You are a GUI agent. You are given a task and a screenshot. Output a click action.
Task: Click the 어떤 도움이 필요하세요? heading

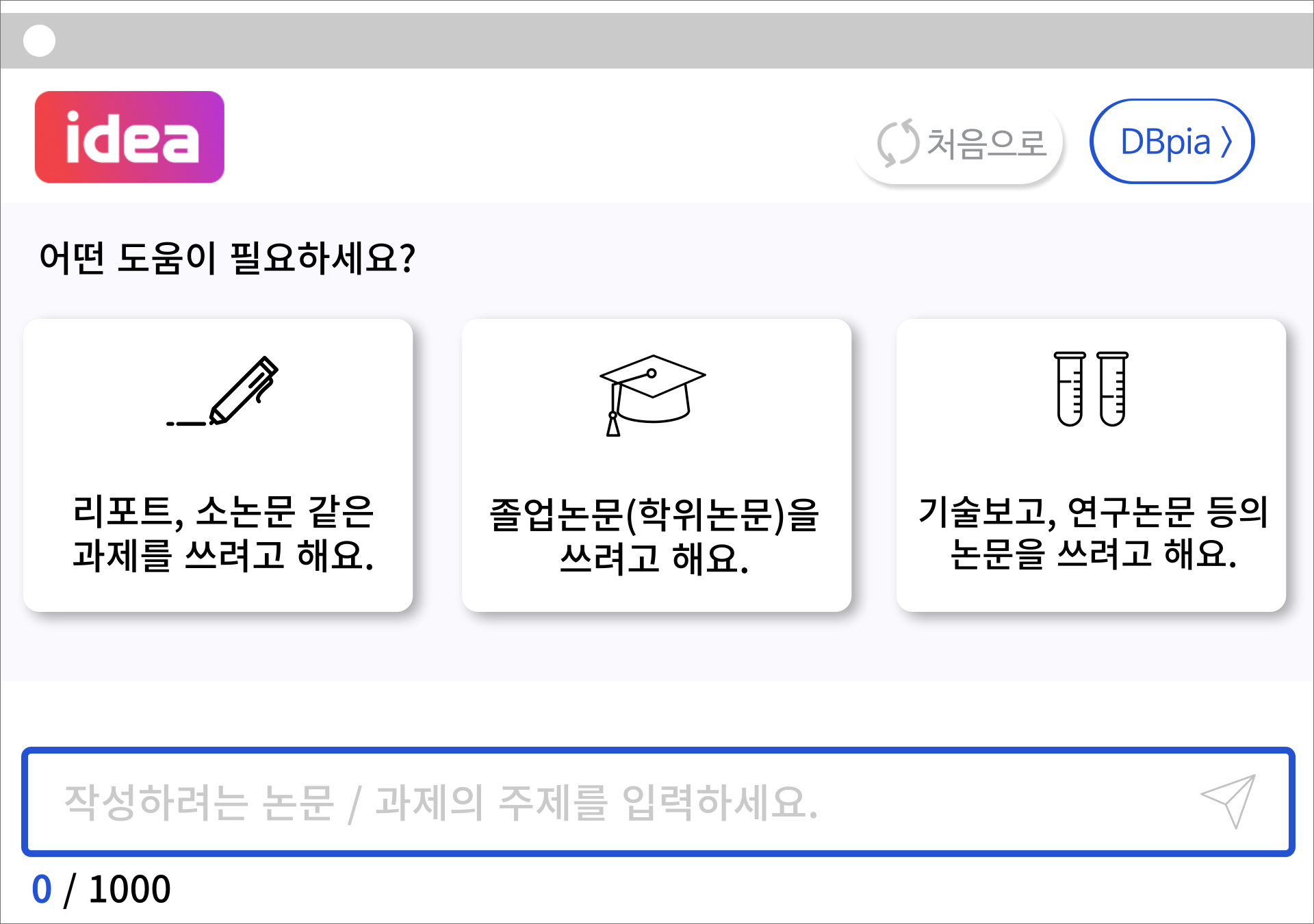[x=227, y=258]
